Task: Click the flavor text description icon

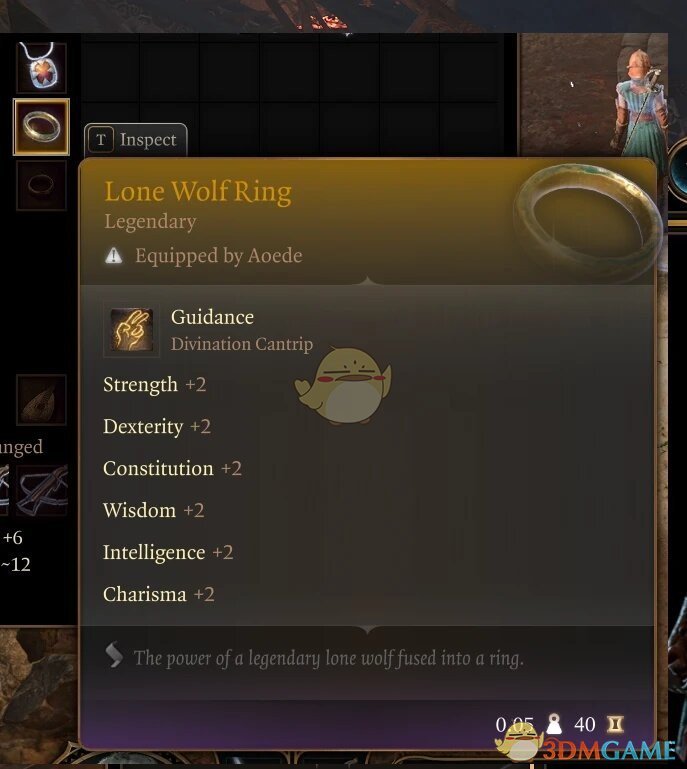Action: (114, 655)
